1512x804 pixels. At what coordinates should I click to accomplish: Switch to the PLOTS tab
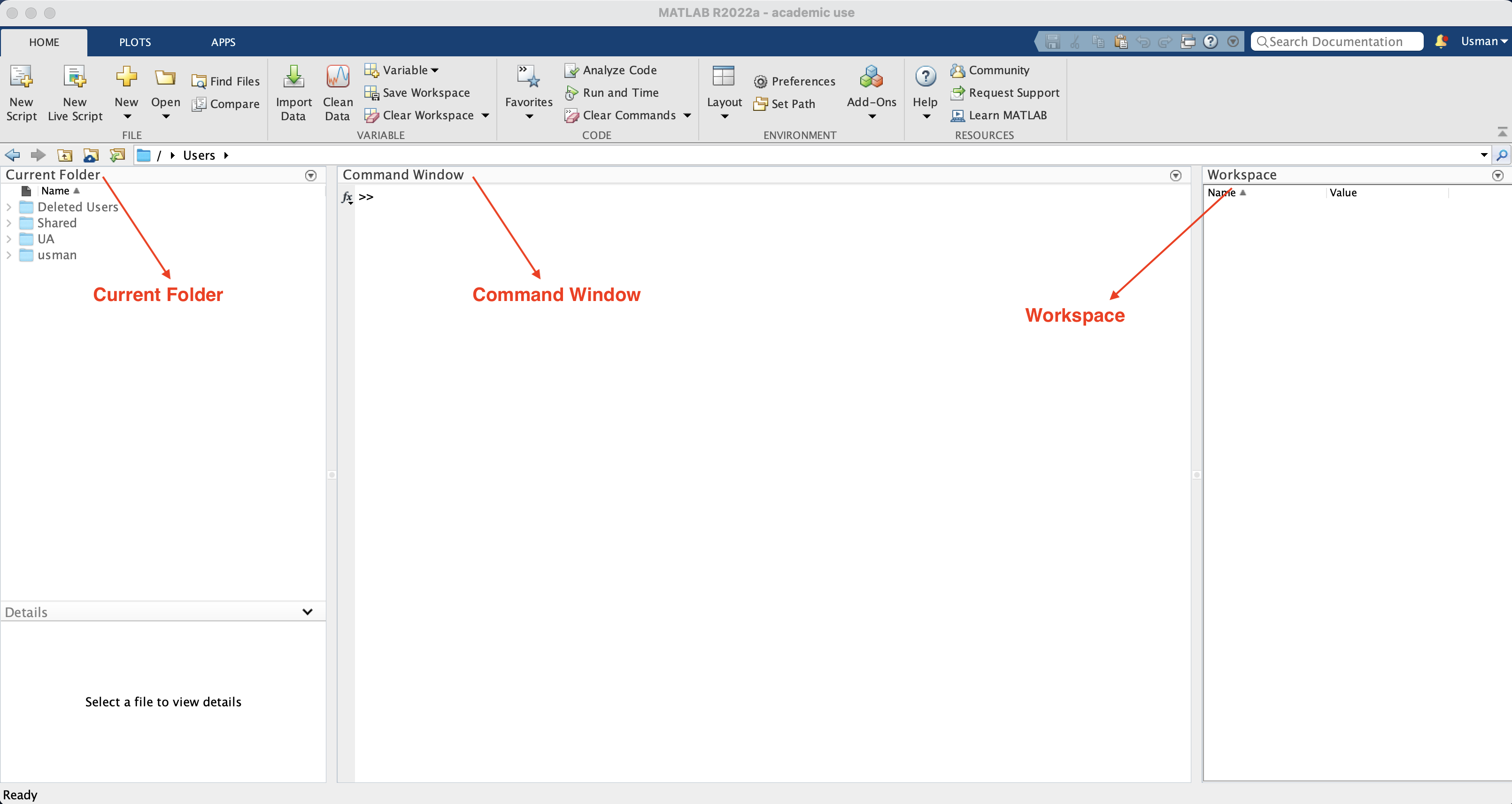coord(135,42)
